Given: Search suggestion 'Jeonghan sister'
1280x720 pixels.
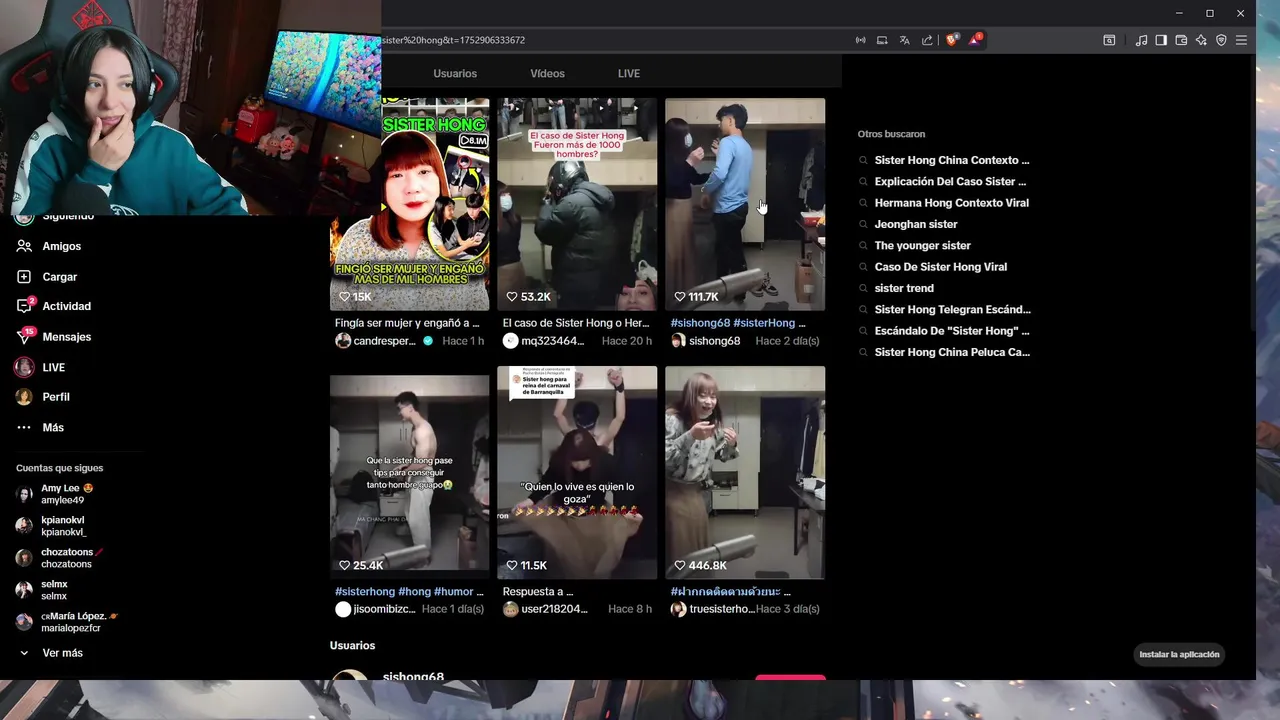Looking at the screenshot, I should point(915,224).
